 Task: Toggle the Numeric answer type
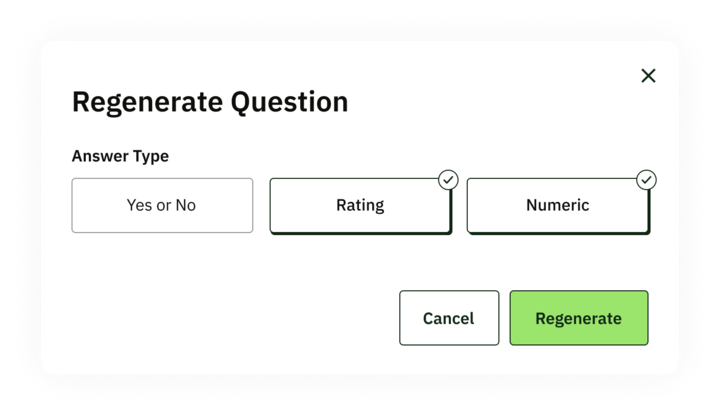coord(557,205)
